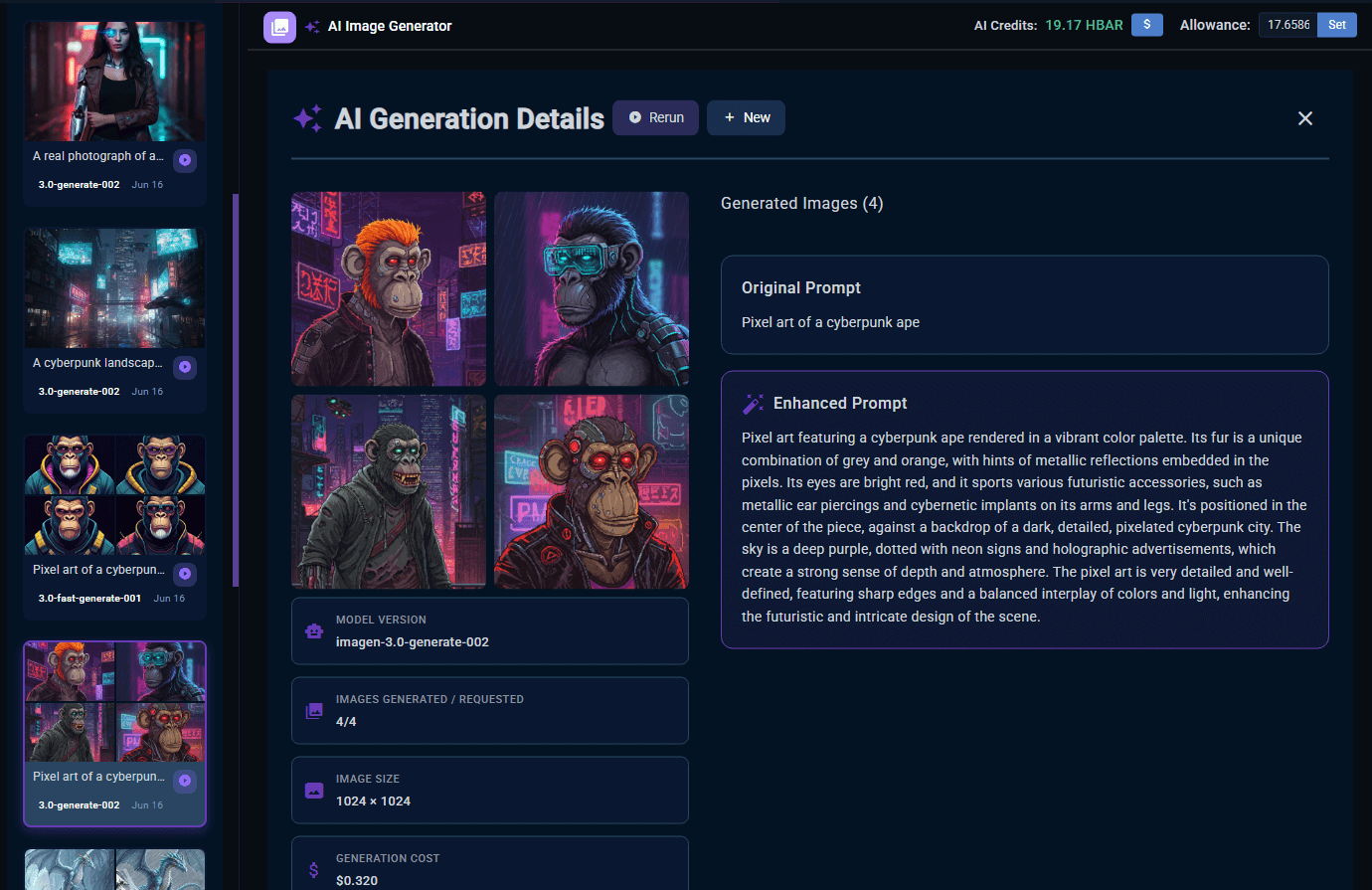1372x890 pixels.
Task: Click rerun icon on the selected pixel art card
Action: [x=185, y=781]
